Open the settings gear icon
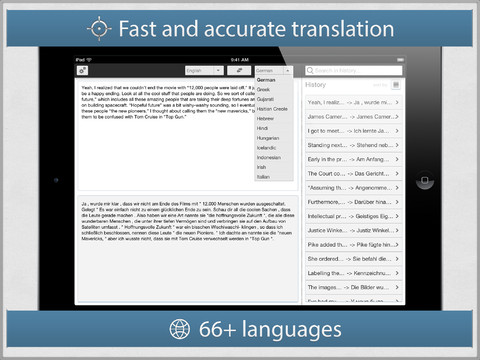This screenshot has height=360, width=480. (x=82, y=70)
